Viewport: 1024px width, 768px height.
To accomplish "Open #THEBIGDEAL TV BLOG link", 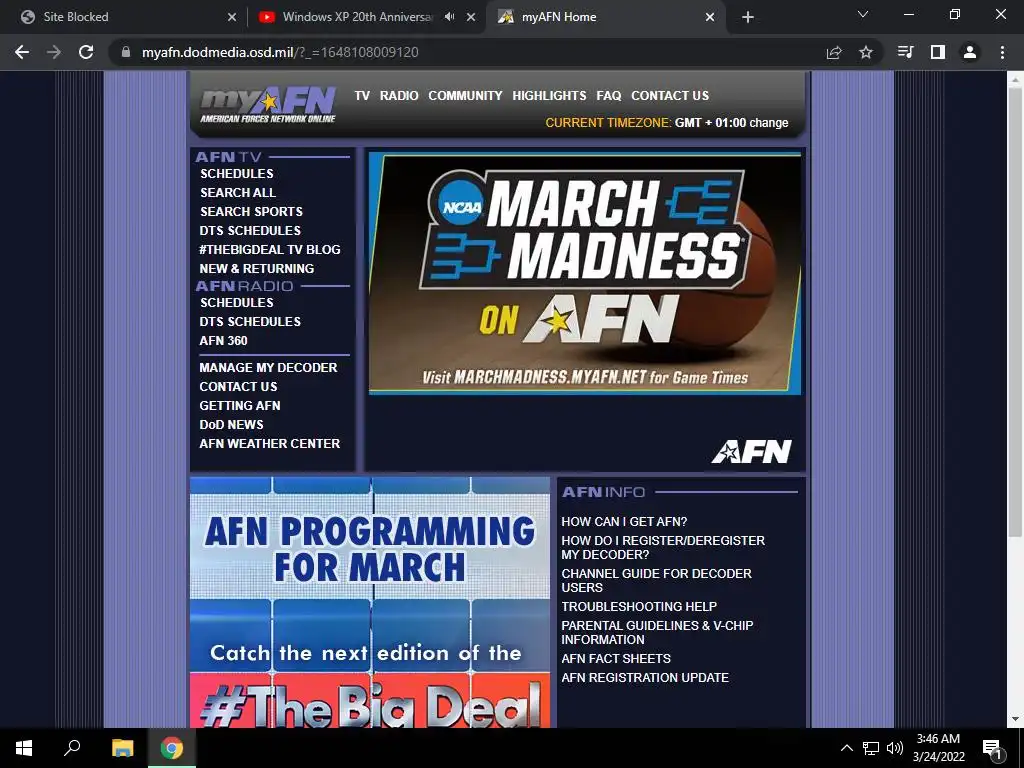I will click(270, 249).
